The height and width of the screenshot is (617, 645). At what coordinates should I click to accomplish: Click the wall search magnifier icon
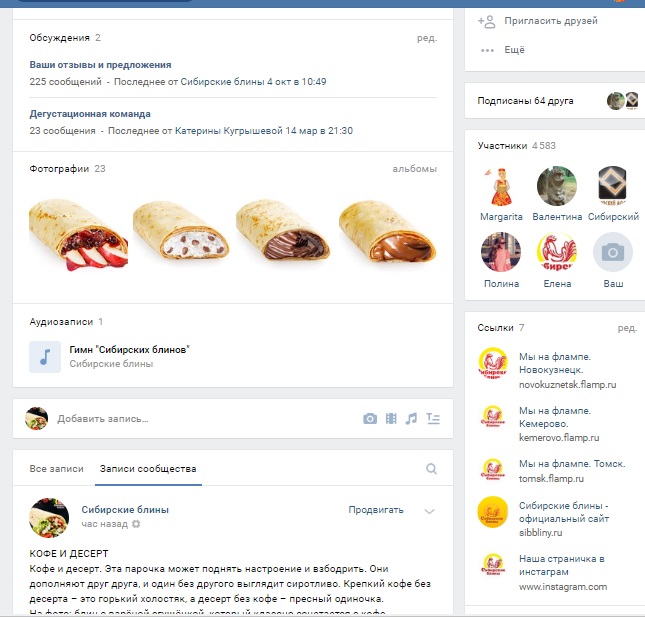click(431, 469)
